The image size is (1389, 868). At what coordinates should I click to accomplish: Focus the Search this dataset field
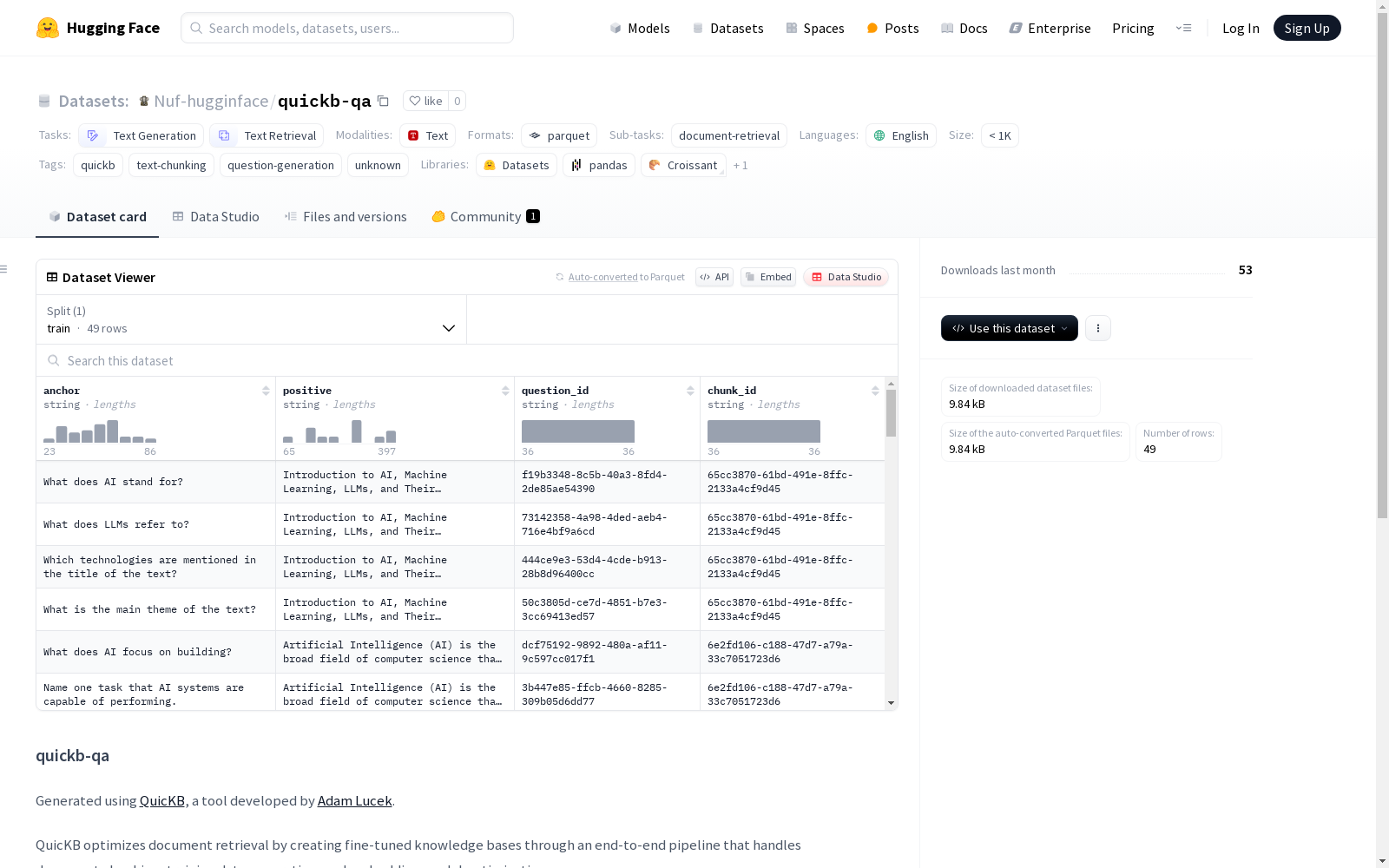467,360
